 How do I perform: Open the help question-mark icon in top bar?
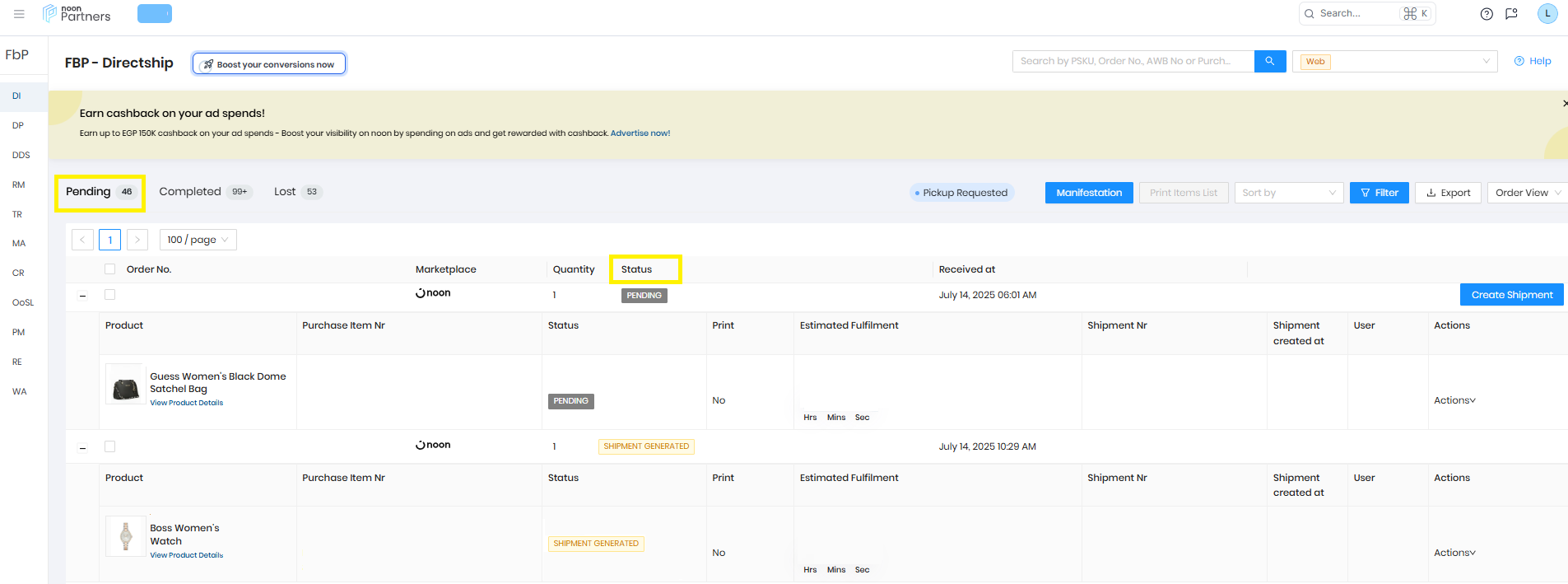[1487, 14]
